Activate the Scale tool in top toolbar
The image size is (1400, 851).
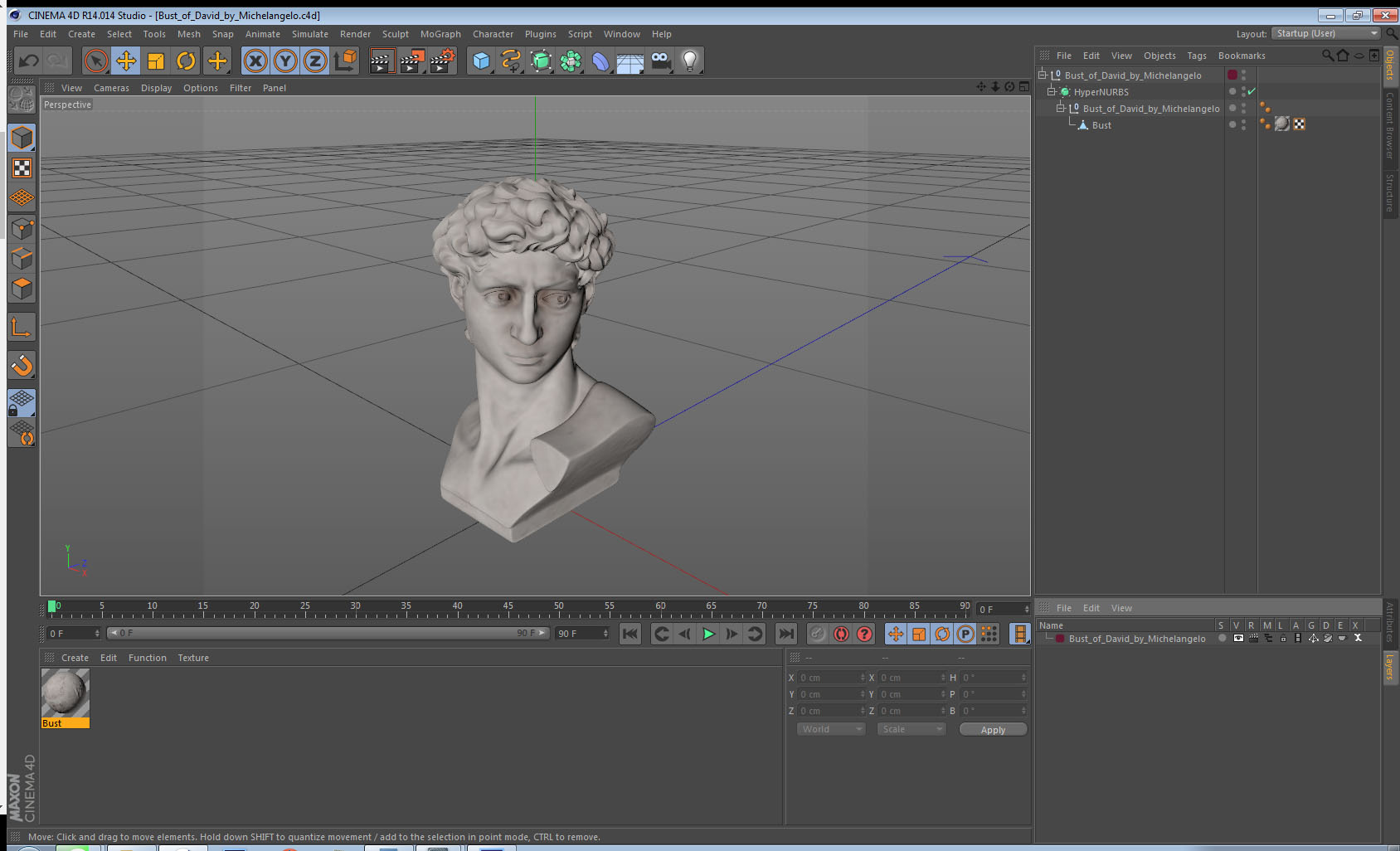click(156, 61)
